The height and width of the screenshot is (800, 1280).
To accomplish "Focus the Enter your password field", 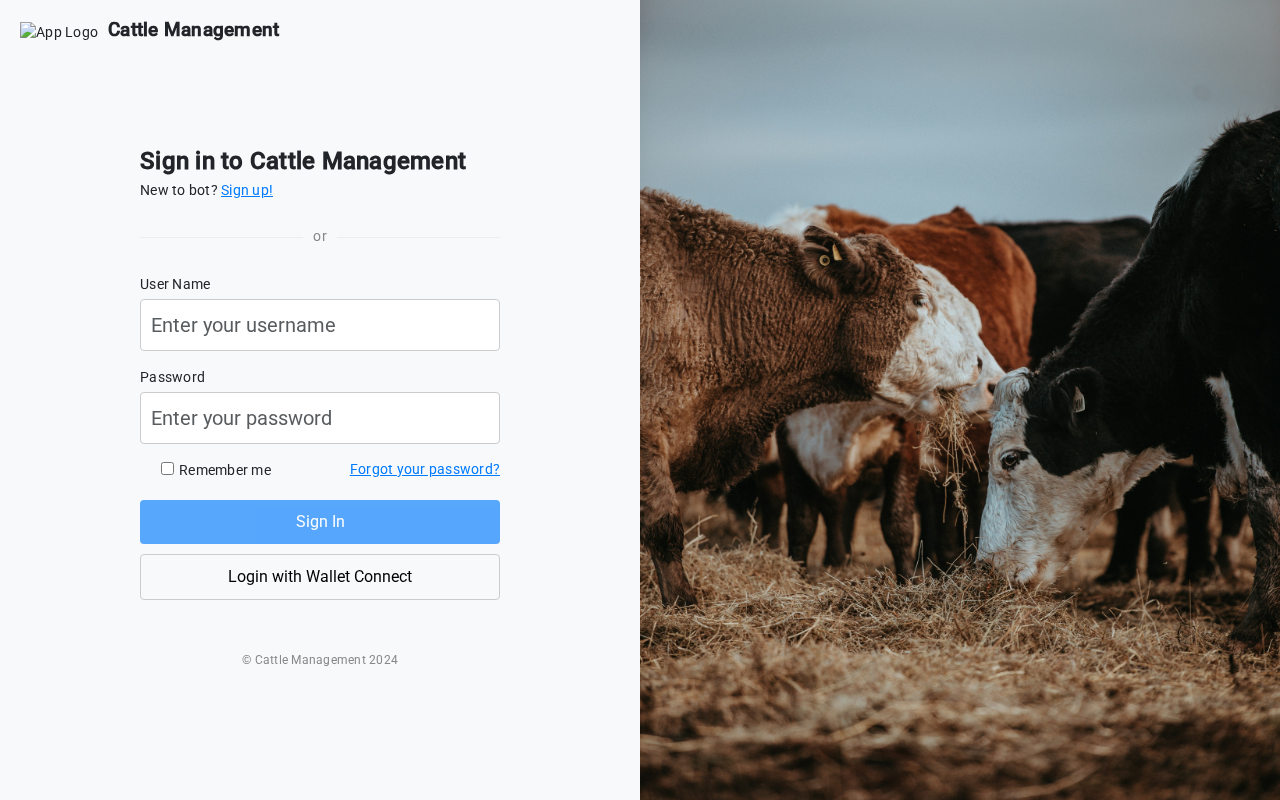I will pos(320,418).
